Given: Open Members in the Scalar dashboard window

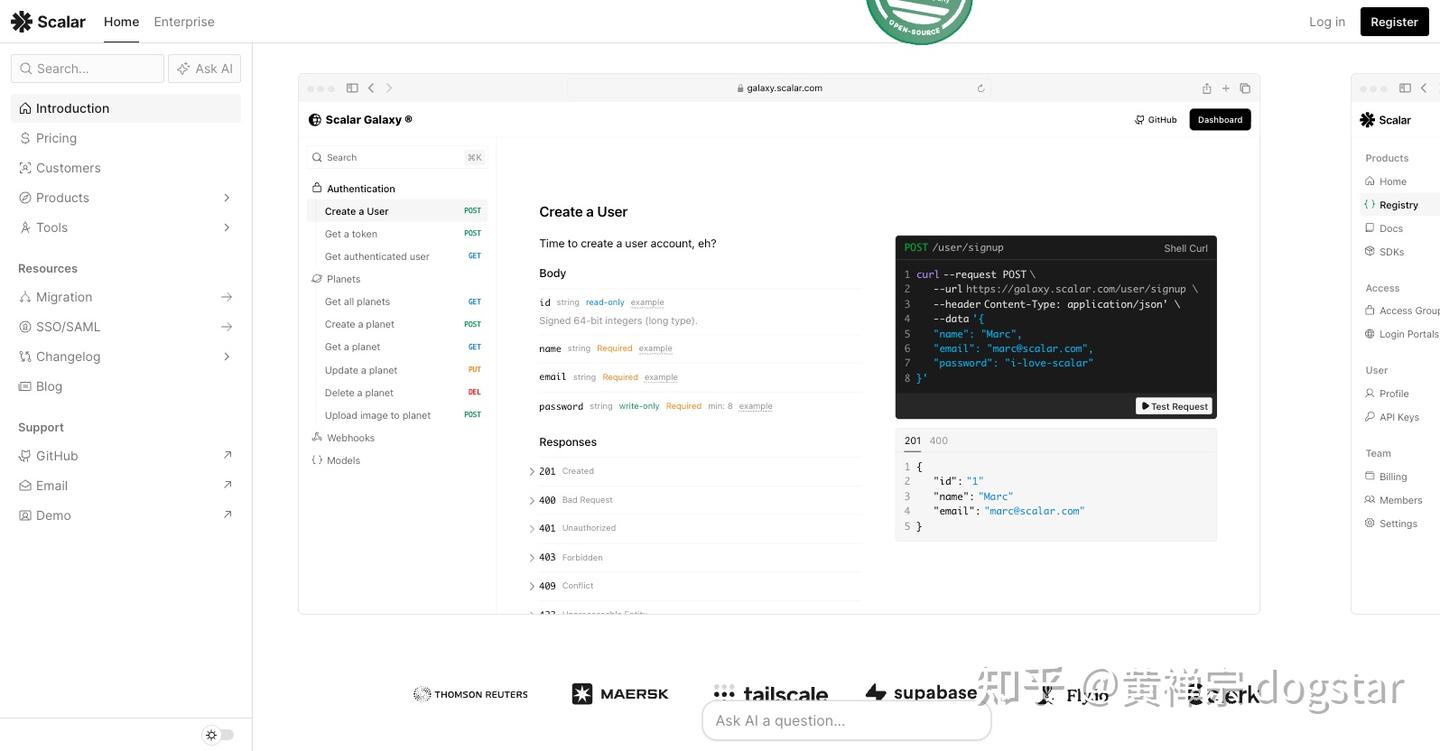Looking at the screenshot, I should click(1400, 500).
